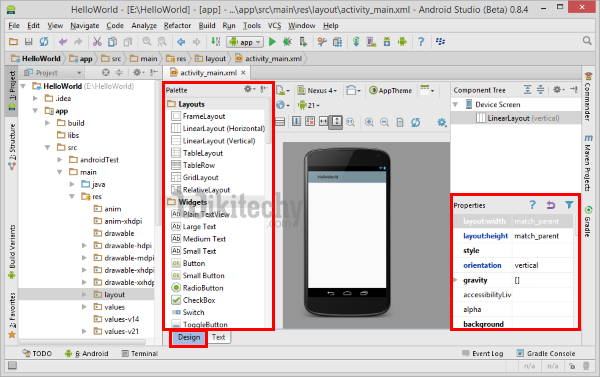Click the designer refresh icon
The height and width of the screenshot is (377, 600).
(x=416, y=122)
